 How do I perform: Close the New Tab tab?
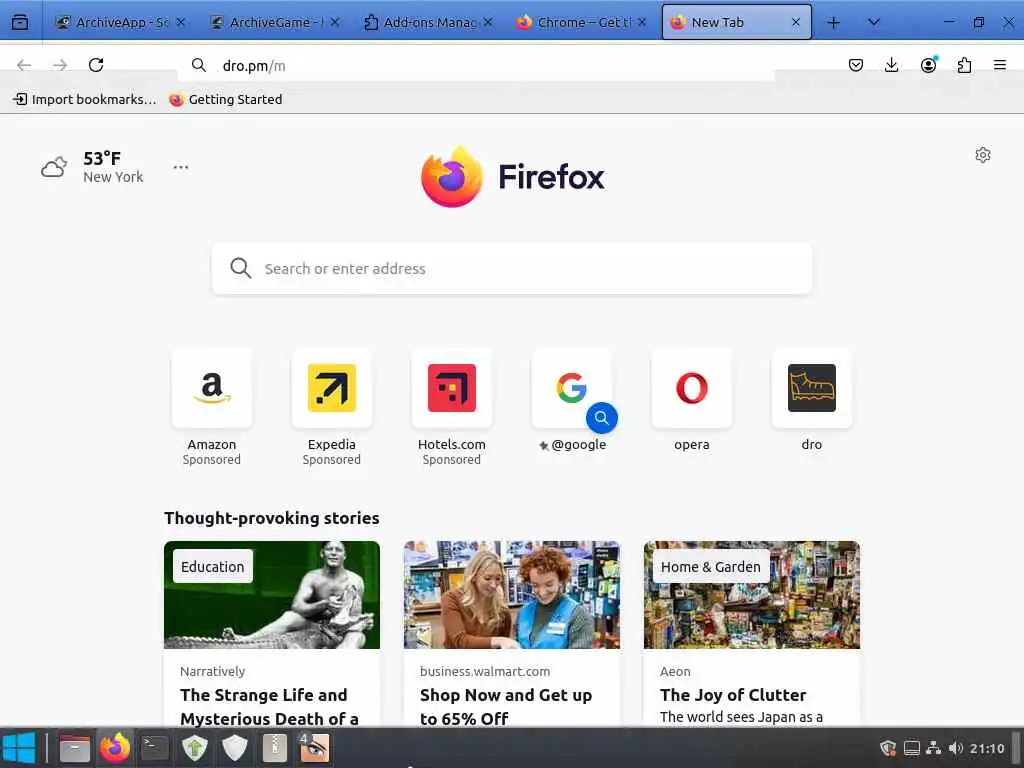(795, 22)
